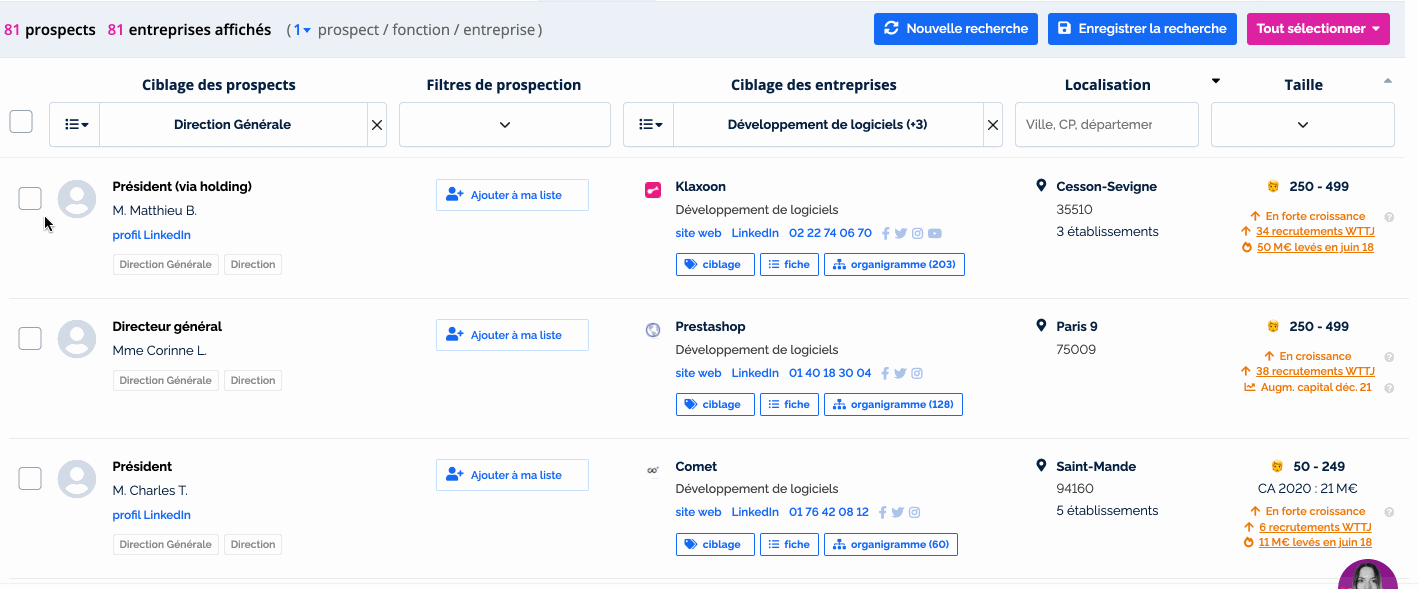
Task: Click avatar of M. Charles T.
Action: (x=77, y=479)
